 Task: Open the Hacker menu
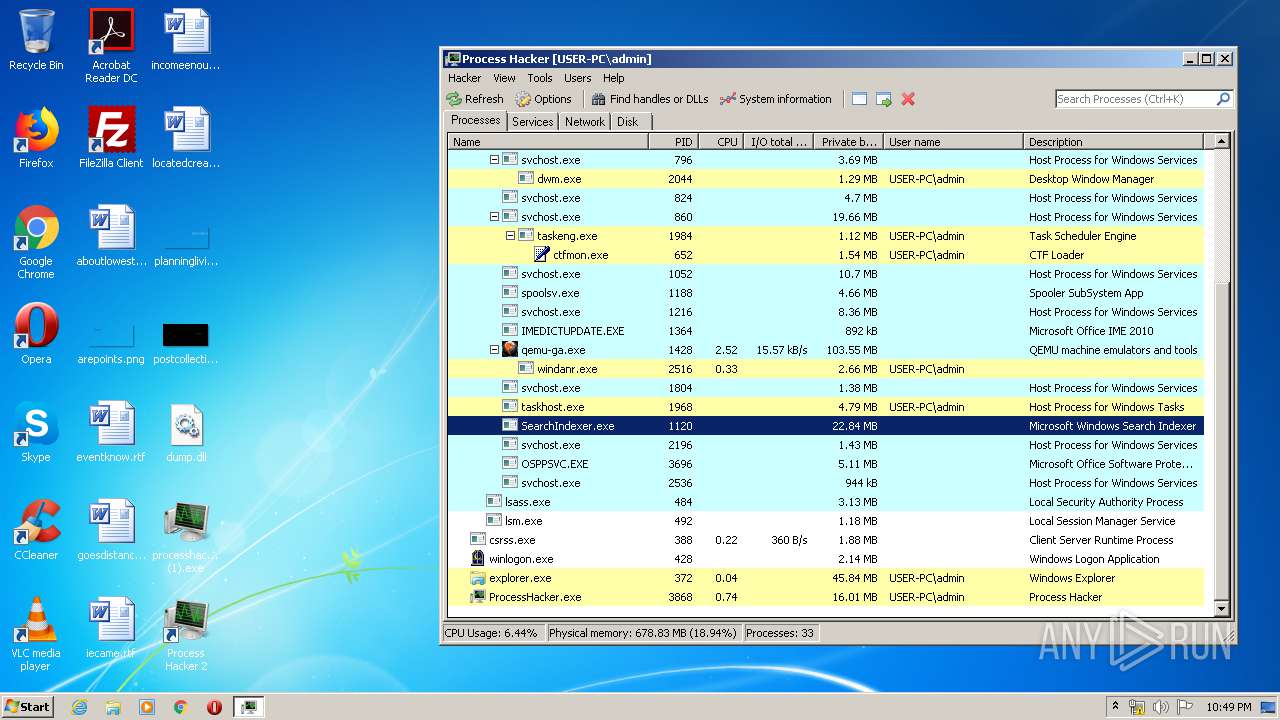[x=464, y=78]
